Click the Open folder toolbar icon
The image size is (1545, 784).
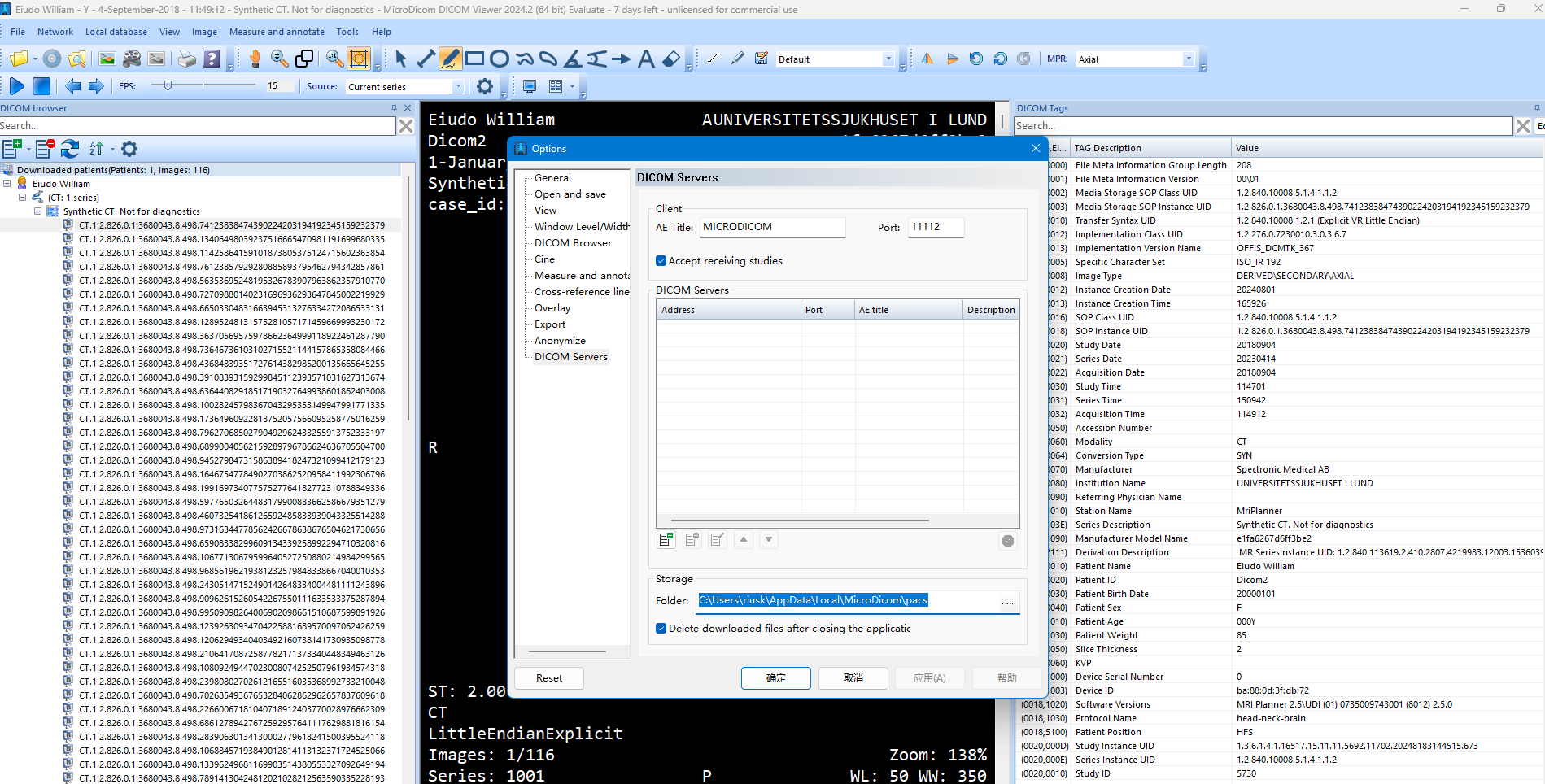19,59
